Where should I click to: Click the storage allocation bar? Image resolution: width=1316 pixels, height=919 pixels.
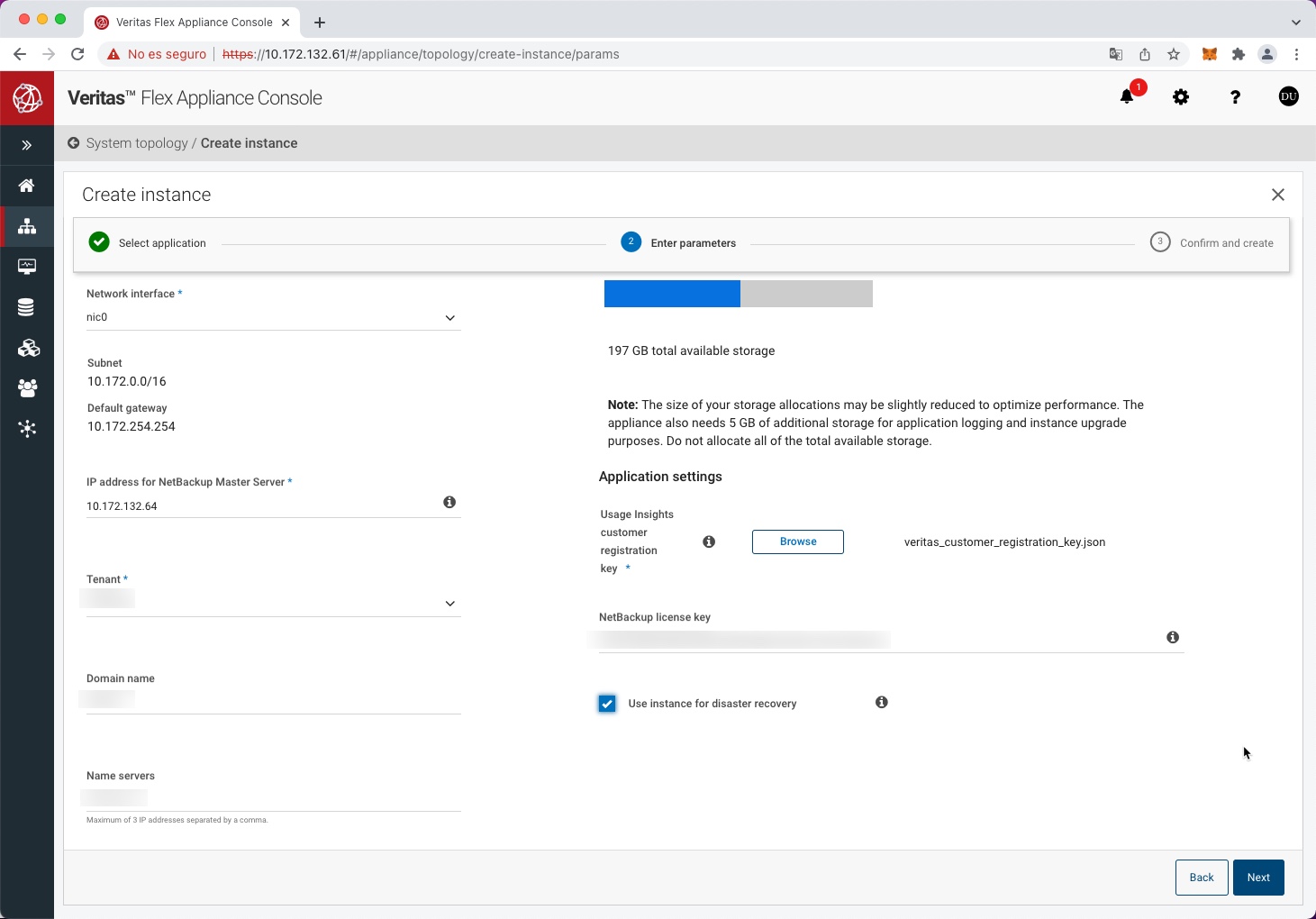739,294
